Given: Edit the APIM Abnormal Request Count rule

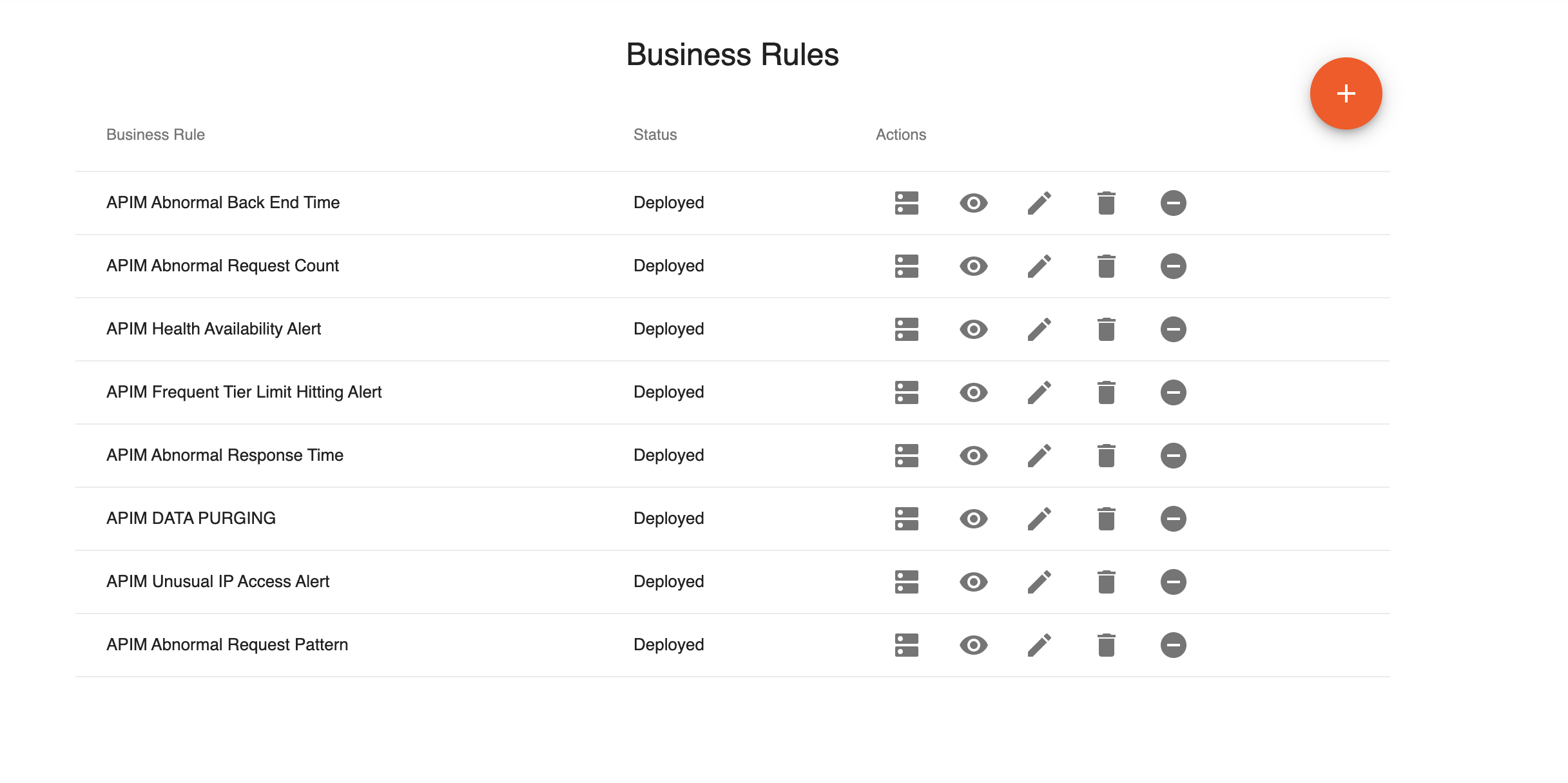Looking at the screenshot, I should (1039, 266).
